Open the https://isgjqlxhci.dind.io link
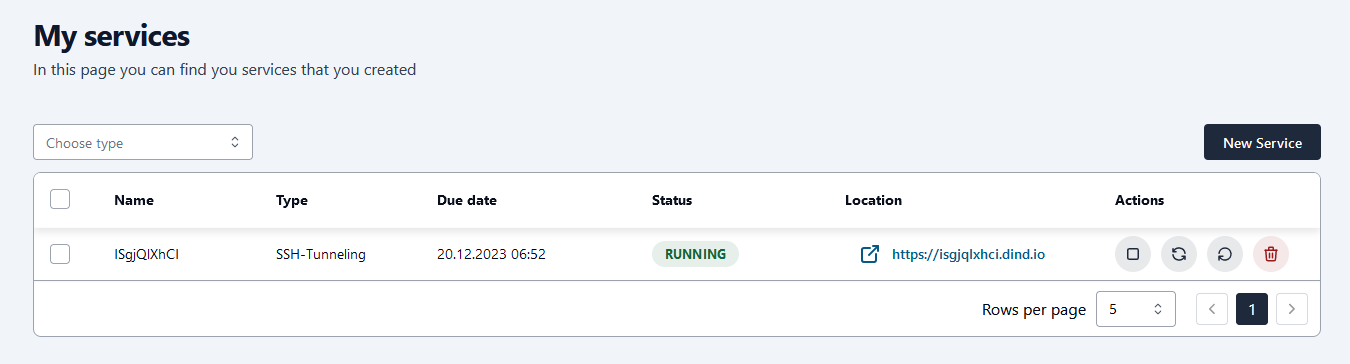The width and height of the screenshot is (1350, 364). [968, 254]
